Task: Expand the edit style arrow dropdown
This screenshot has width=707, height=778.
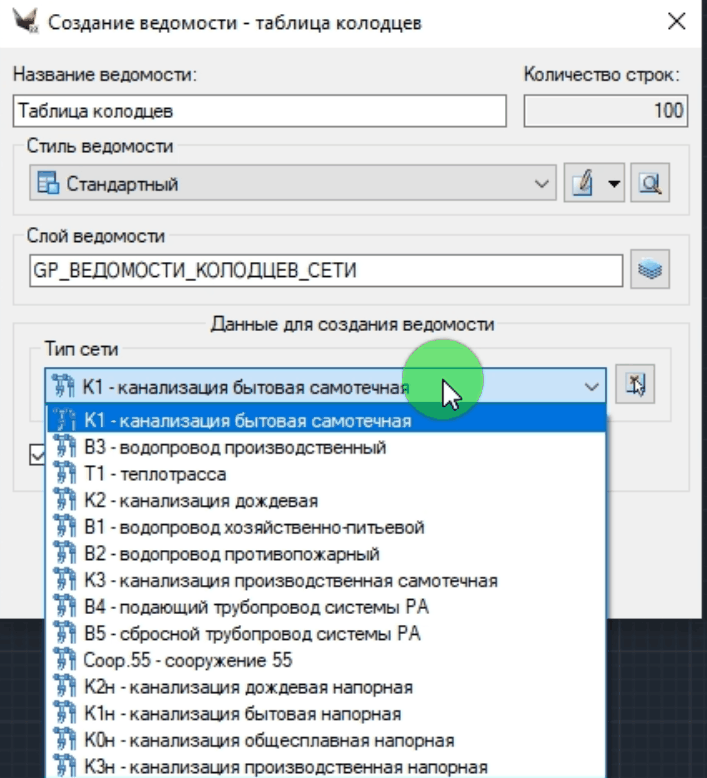Action: point(614,184)
